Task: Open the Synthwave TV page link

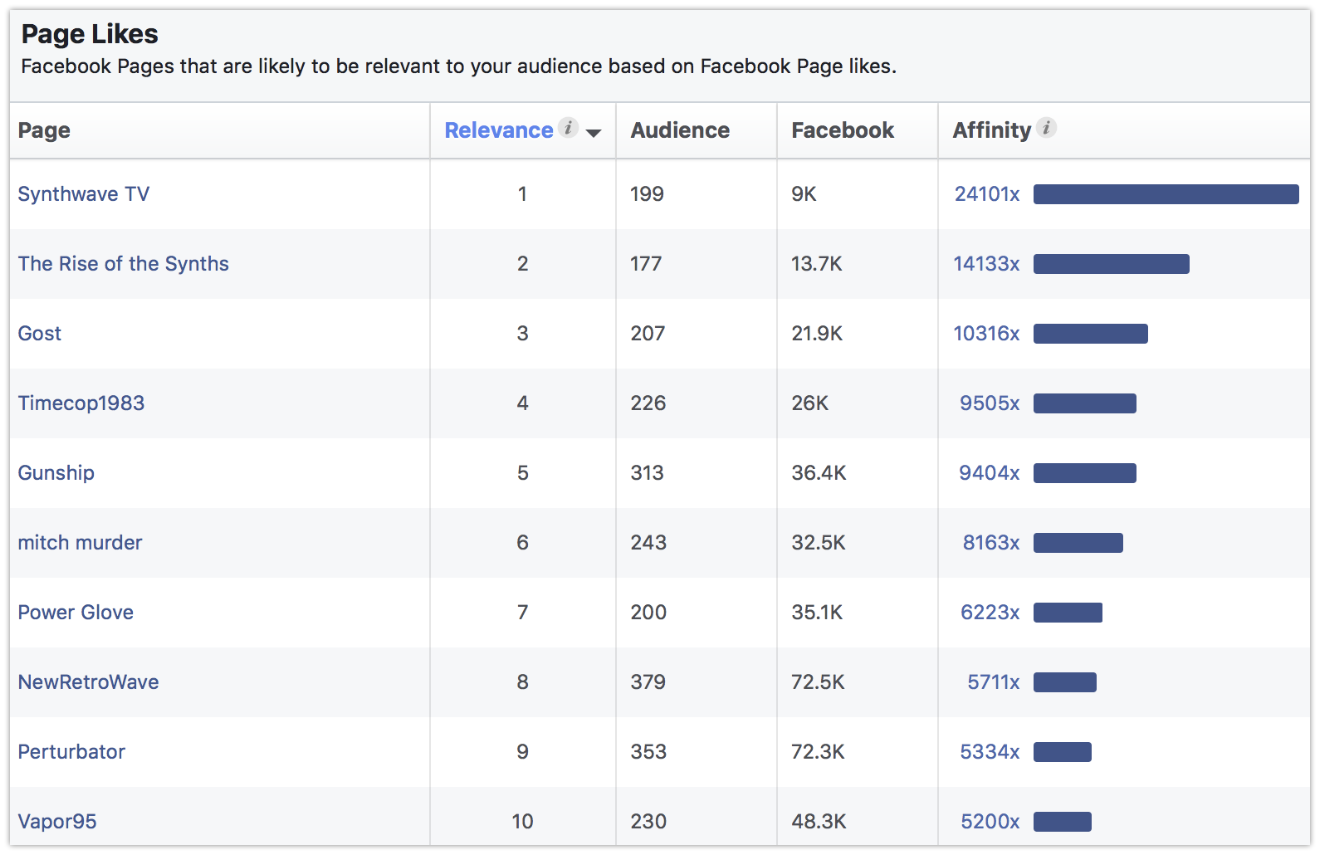Action: [84, 194]
